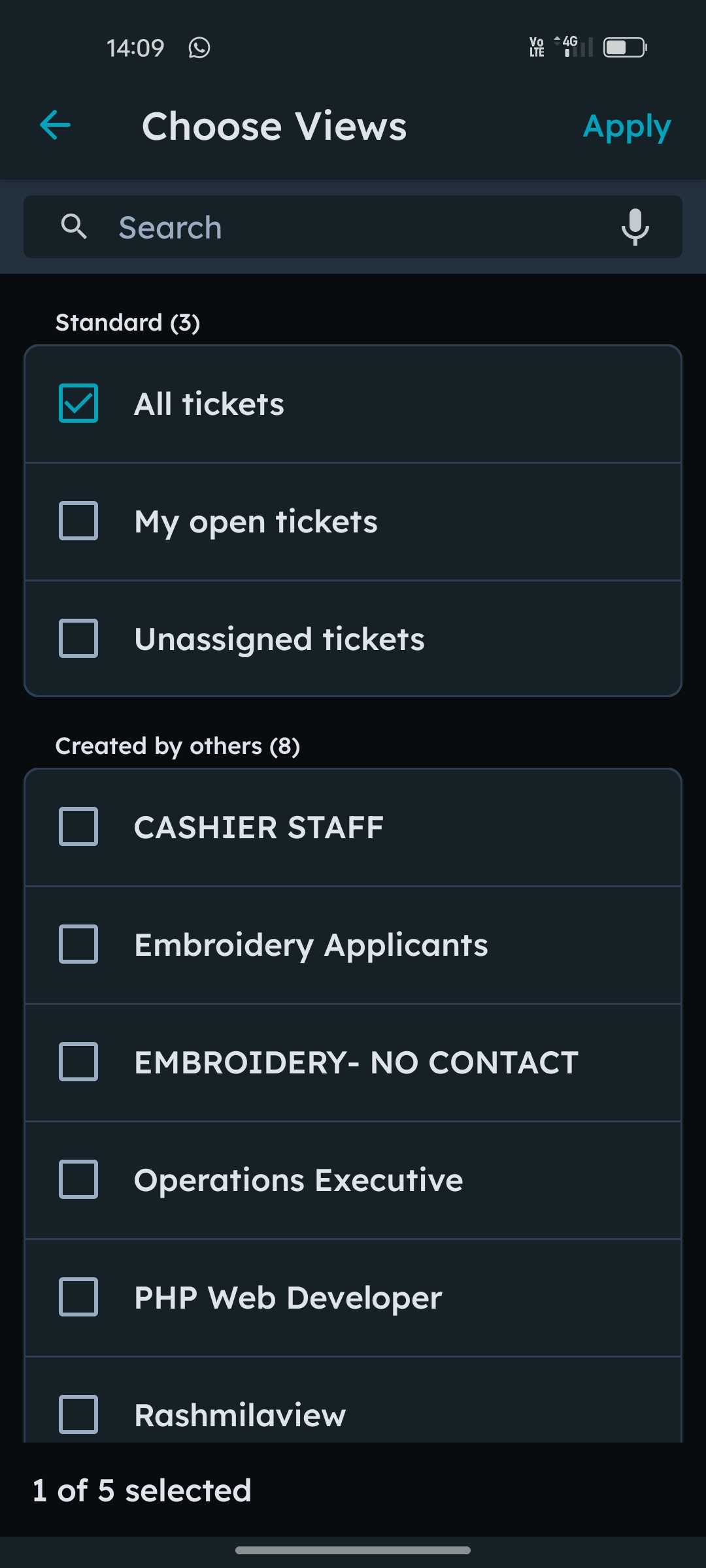Check the My open tickets checkbox
Viewport: 706px width, 1568px height.
(78, 521)
